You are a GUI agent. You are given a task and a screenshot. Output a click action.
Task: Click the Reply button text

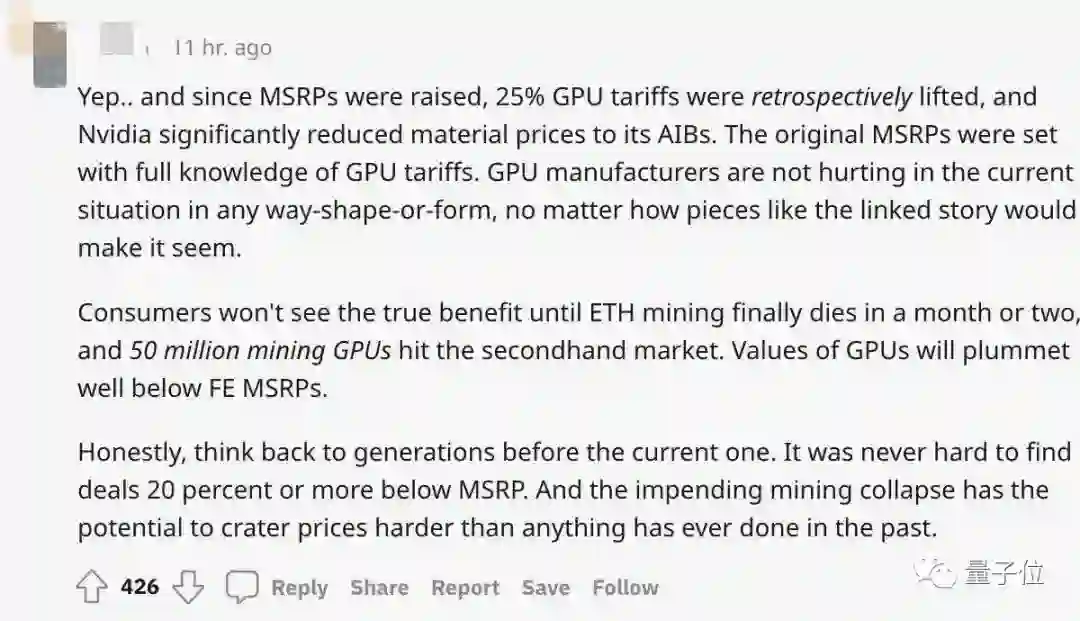coord(299,588)
